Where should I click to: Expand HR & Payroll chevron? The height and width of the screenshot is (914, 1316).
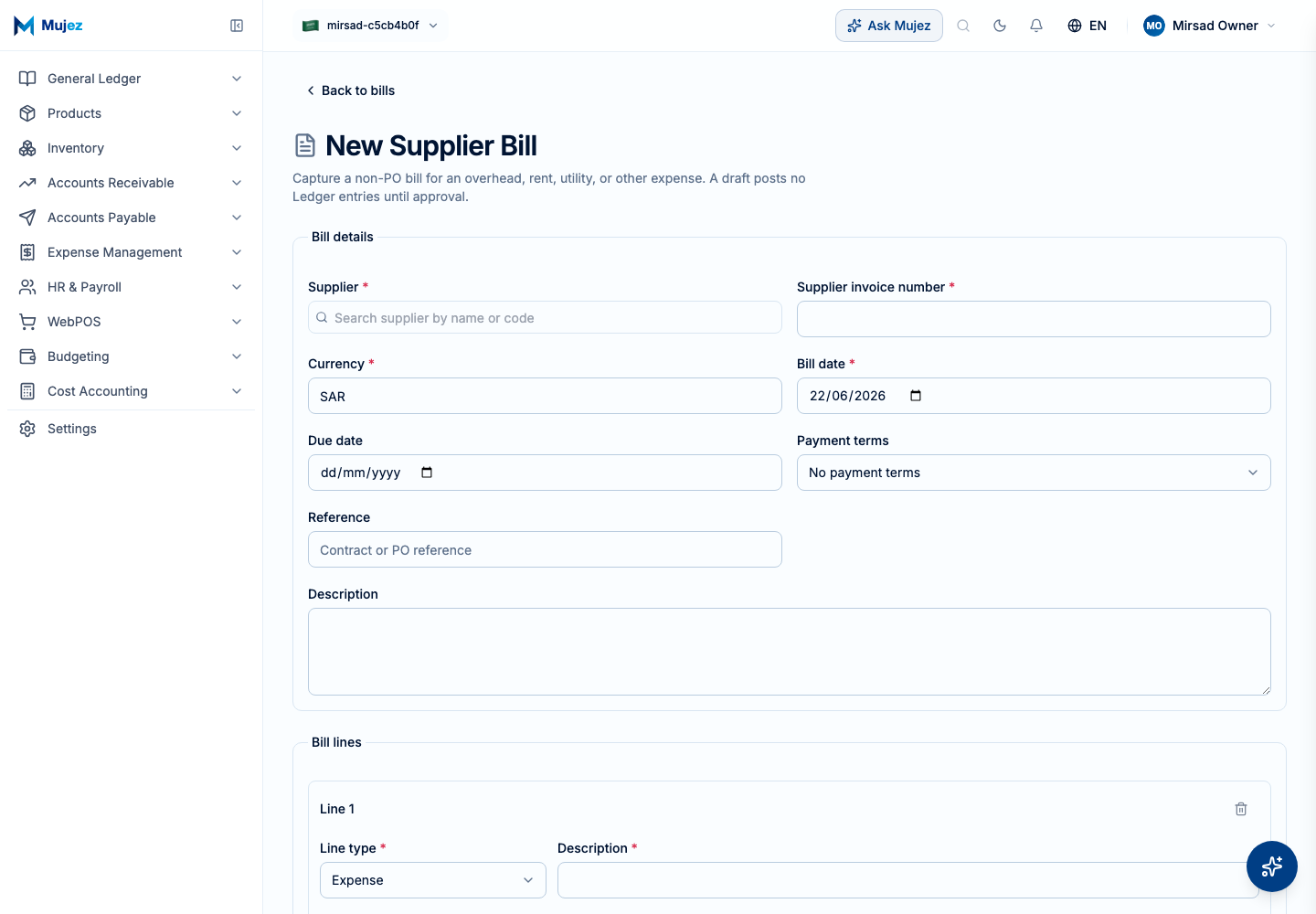coord(237,287)
